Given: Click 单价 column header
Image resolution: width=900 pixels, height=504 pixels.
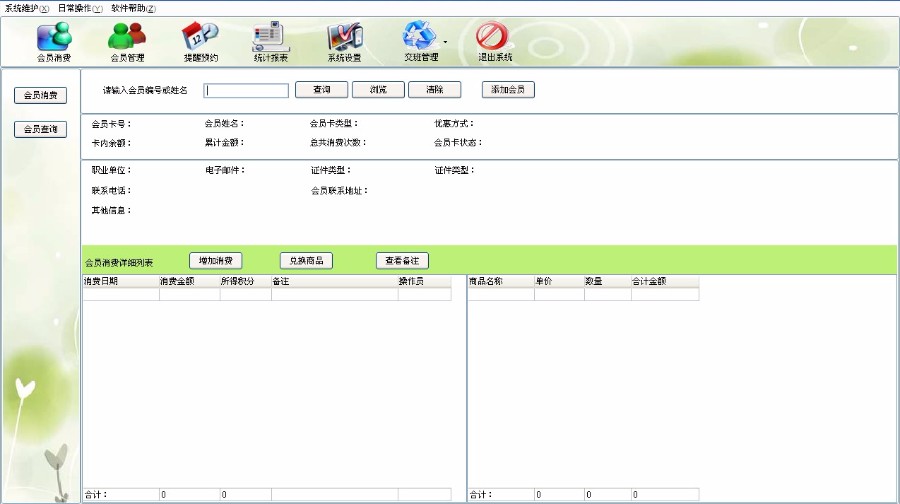Looking at the screenshot, I should tap(559, 281).
